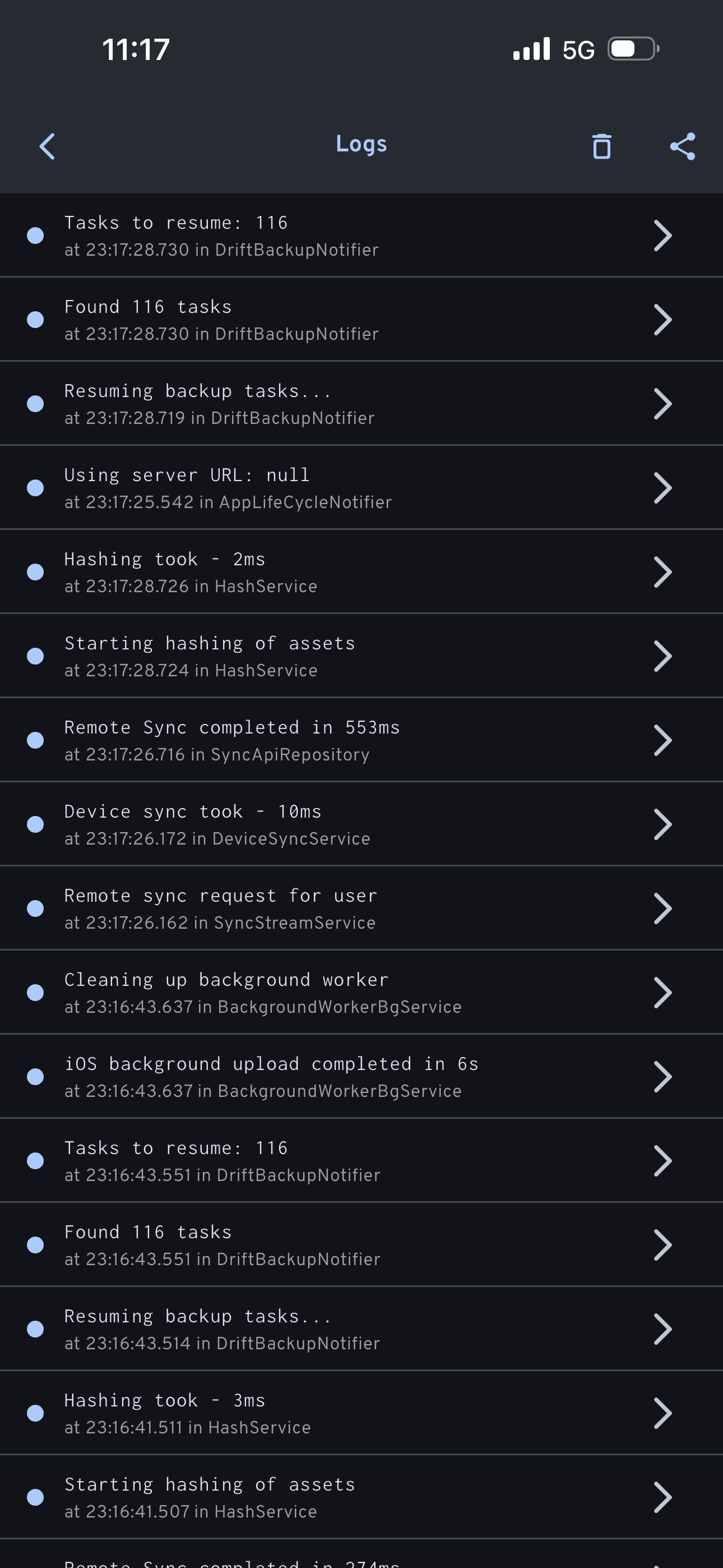This screenshot has height=1568, width=723.
Task: Expand chevron for 'Device sync took - 10ms'
Action: (x=662, y=824)
